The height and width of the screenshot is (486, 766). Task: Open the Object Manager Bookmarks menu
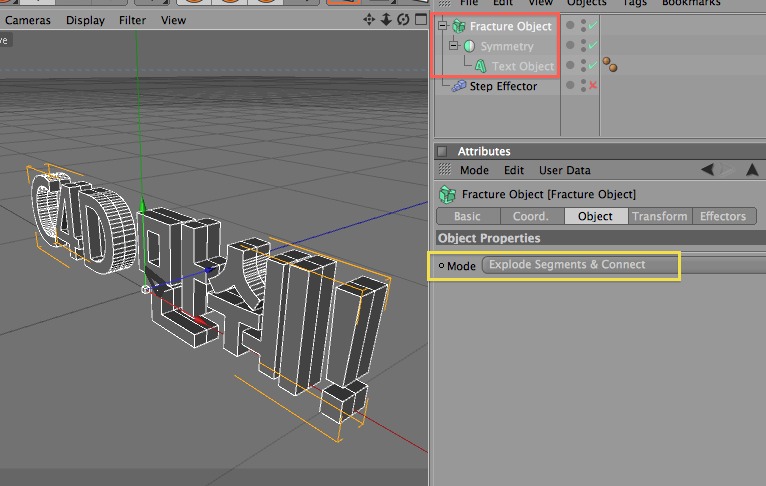pyautogui.click(x=691, y=3)
